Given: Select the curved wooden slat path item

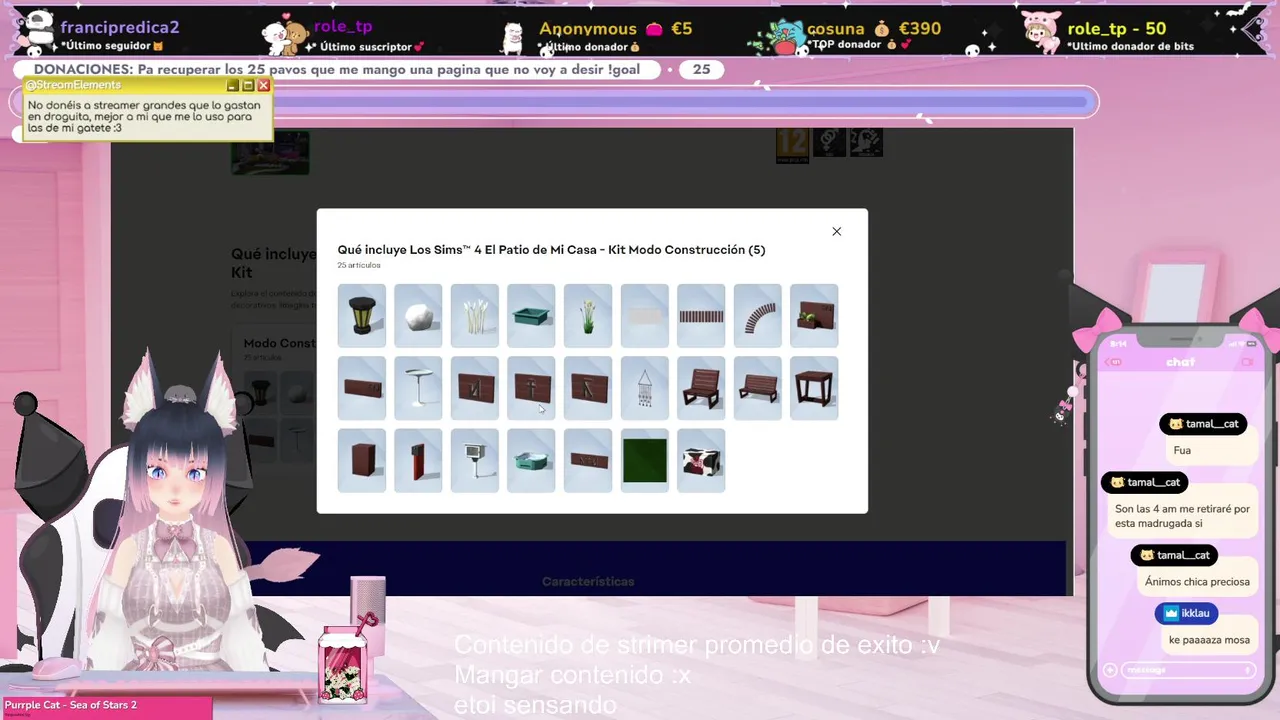Looking at the screenshot, I should click(x=758, y=316).
